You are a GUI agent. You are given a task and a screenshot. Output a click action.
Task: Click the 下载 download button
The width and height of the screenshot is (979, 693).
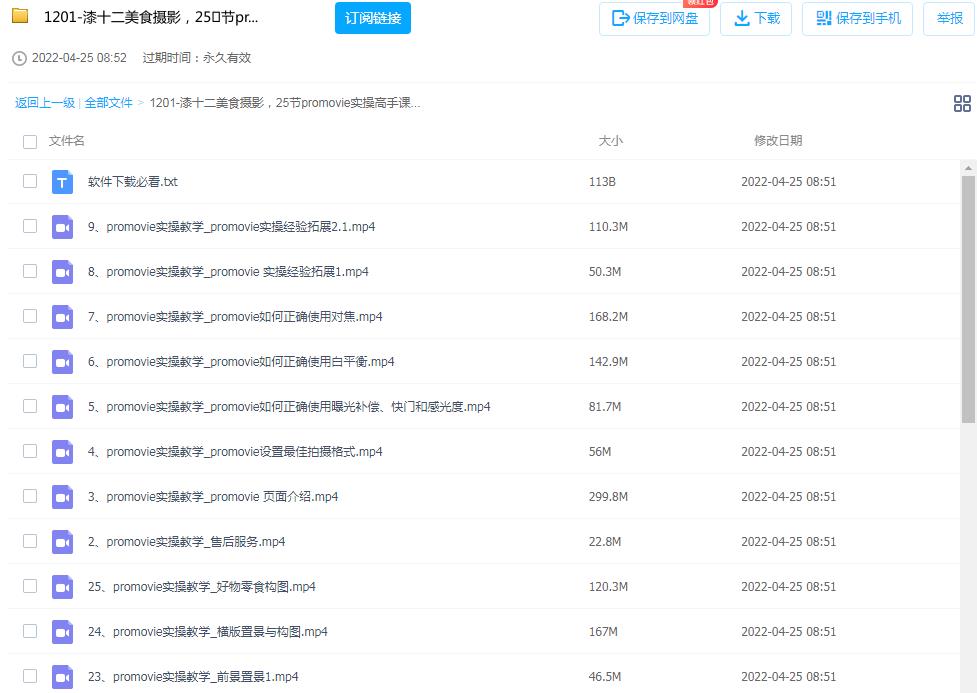[x=756, y=19]
